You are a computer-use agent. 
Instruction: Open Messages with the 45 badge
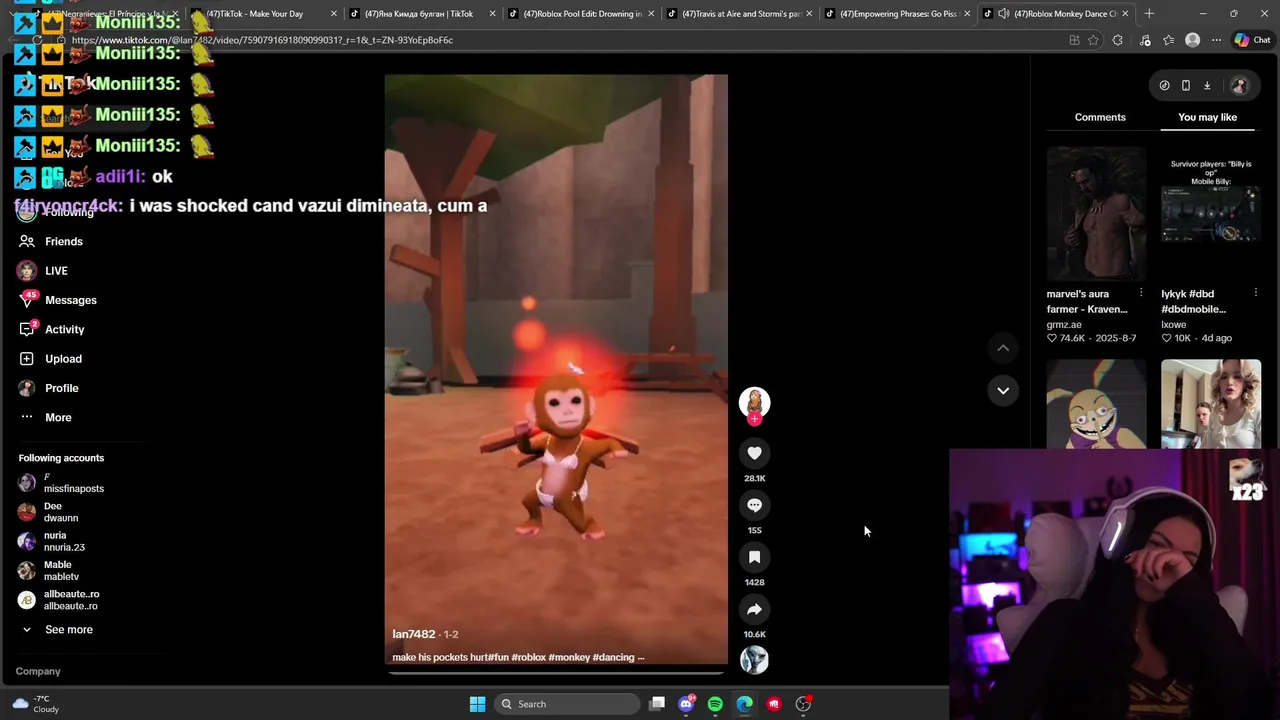click(70, 300)
